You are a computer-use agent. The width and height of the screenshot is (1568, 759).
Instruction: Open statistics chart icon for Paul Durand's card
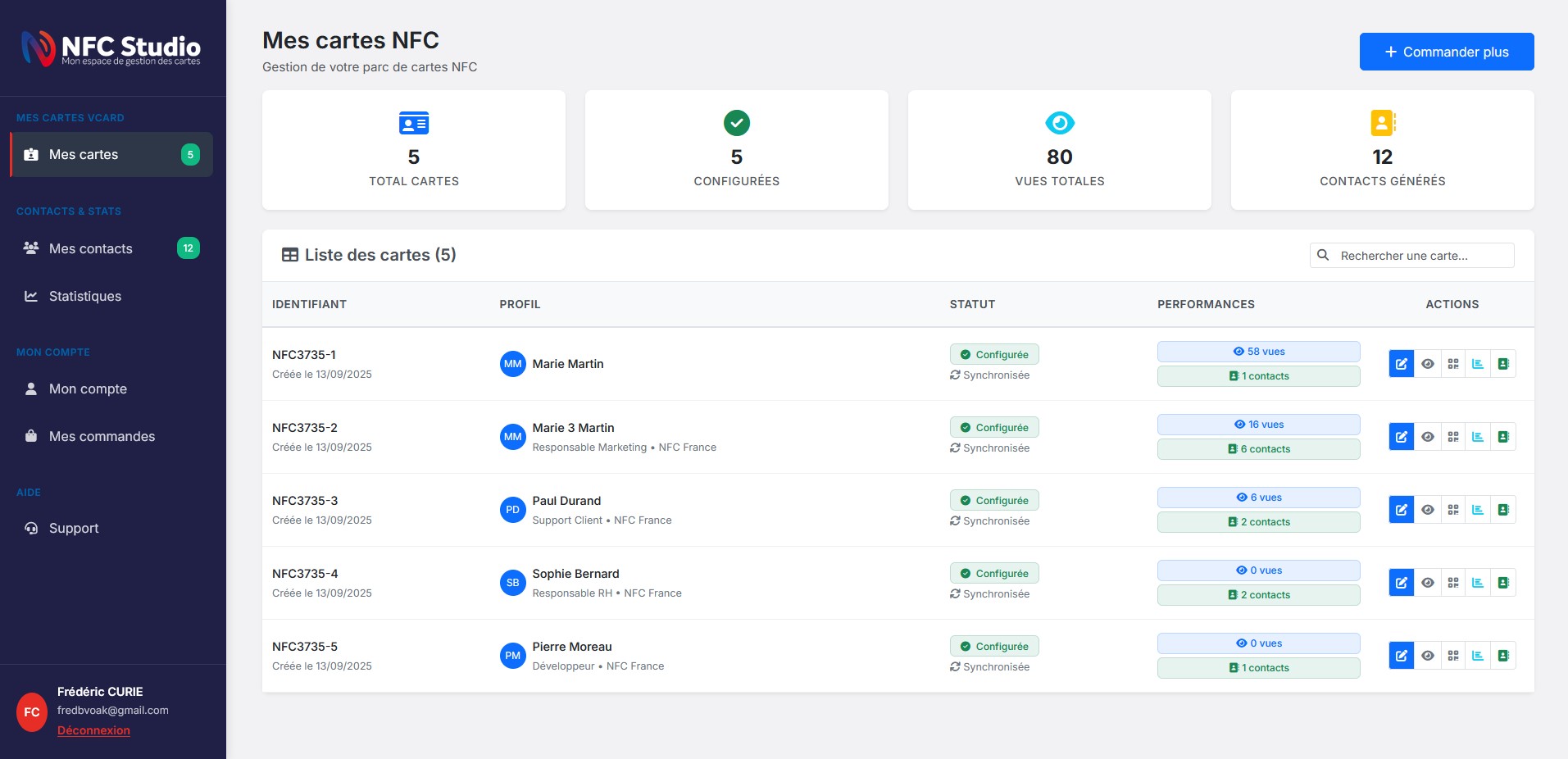pyautogui.click(x=1478, y=510)
